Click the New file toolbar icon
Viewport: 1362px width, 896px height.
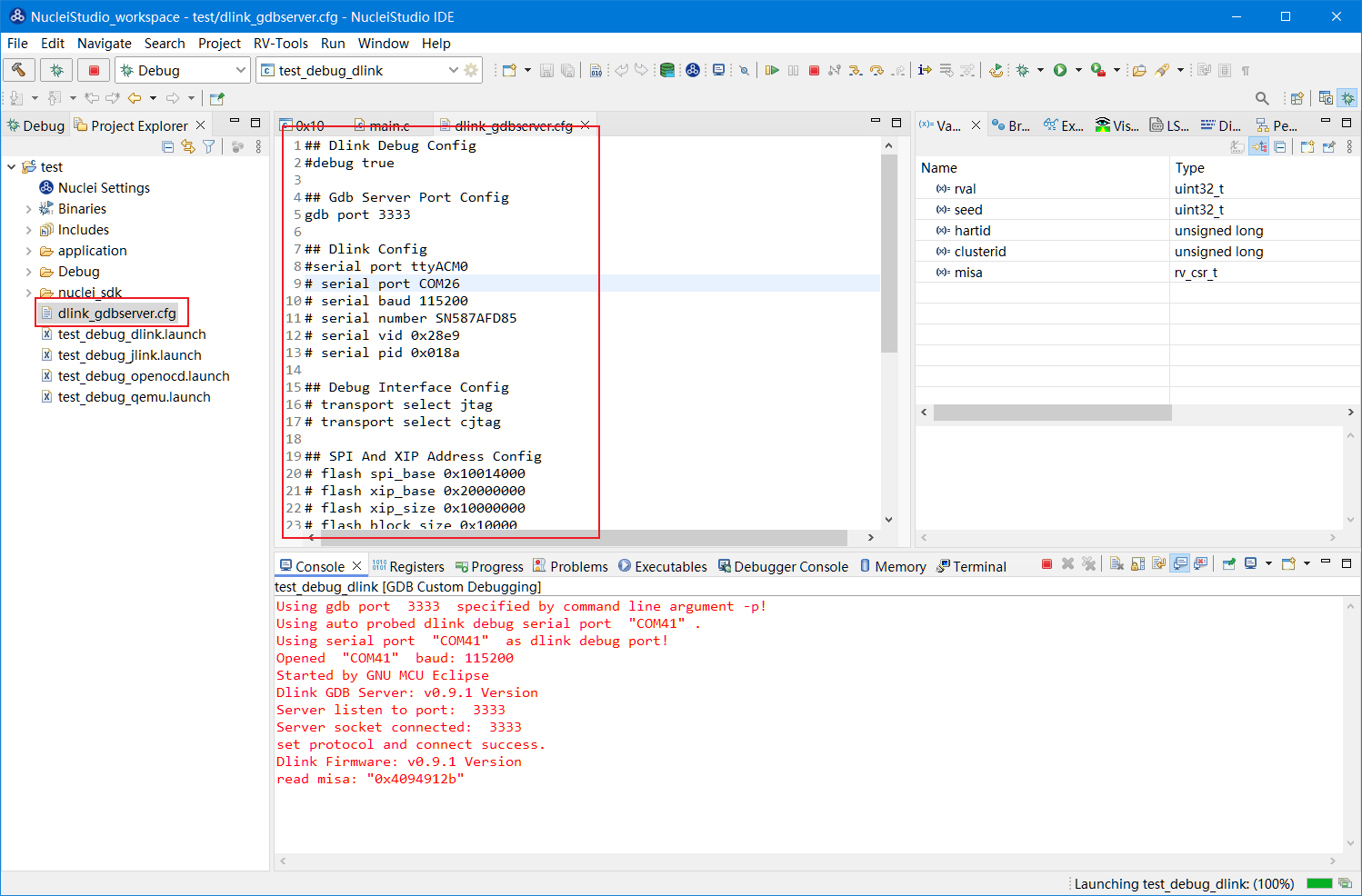(509, 70)
